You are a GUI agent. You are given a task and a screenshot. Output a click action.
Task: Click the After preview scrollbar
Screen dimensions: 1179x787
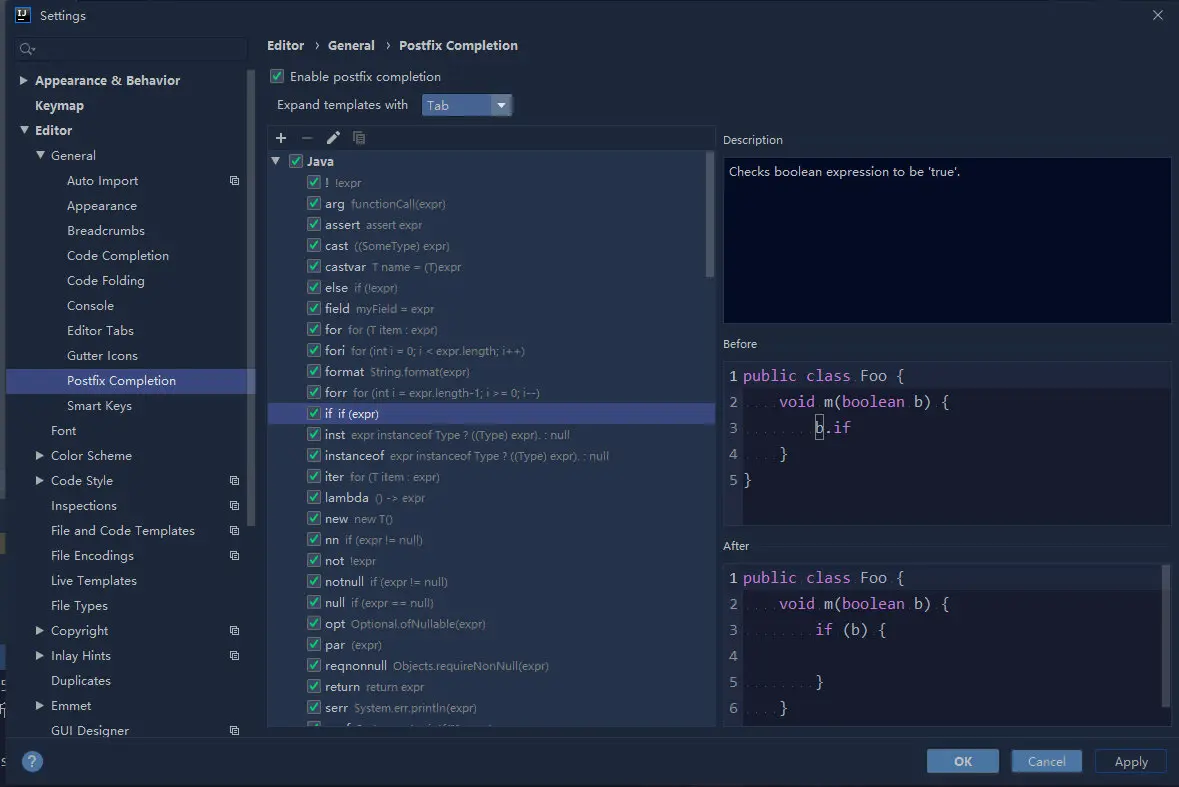tap(1165, 636)
